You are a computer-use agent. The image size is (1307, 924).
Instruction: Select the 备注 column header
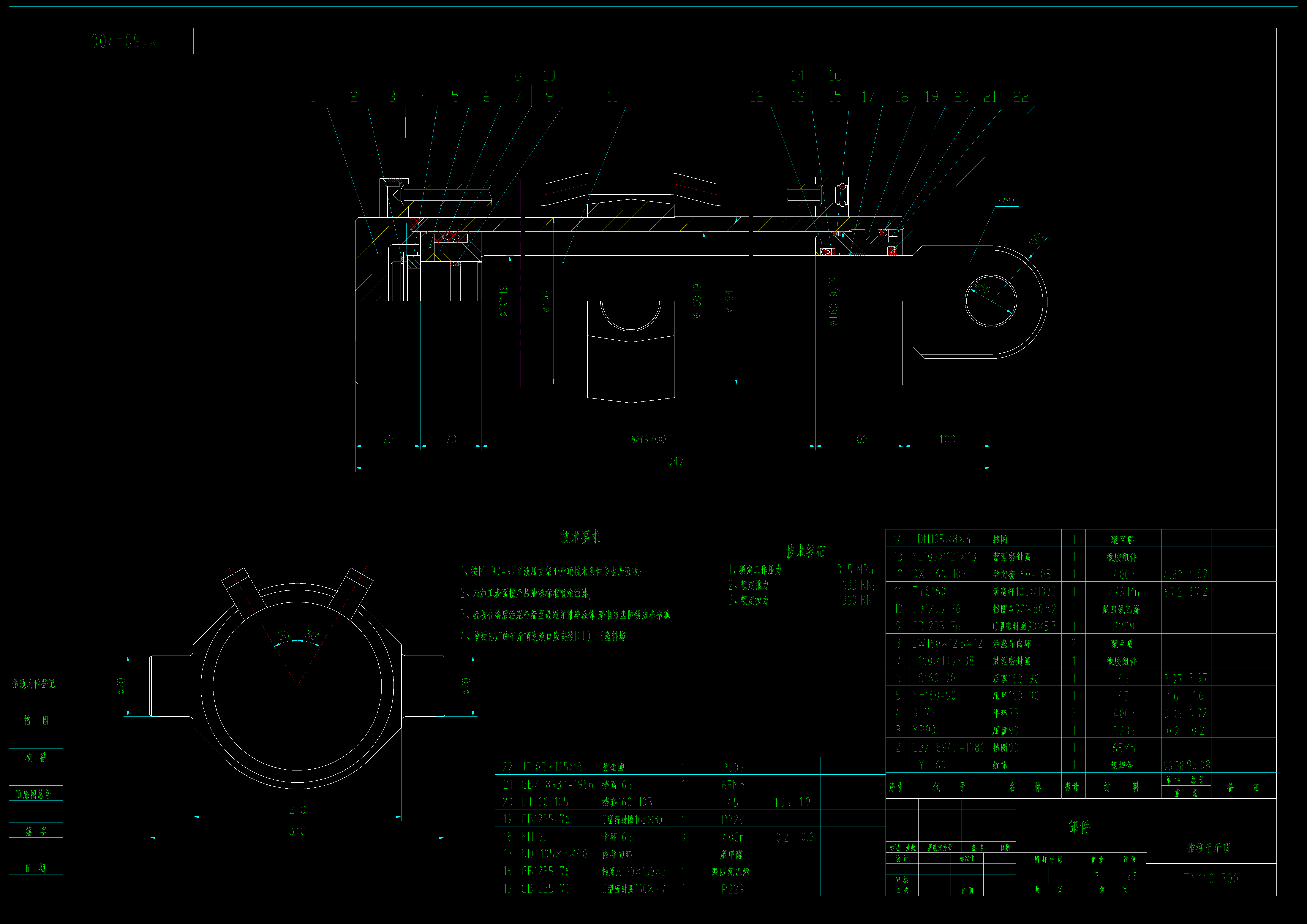tap(1243, 787)
